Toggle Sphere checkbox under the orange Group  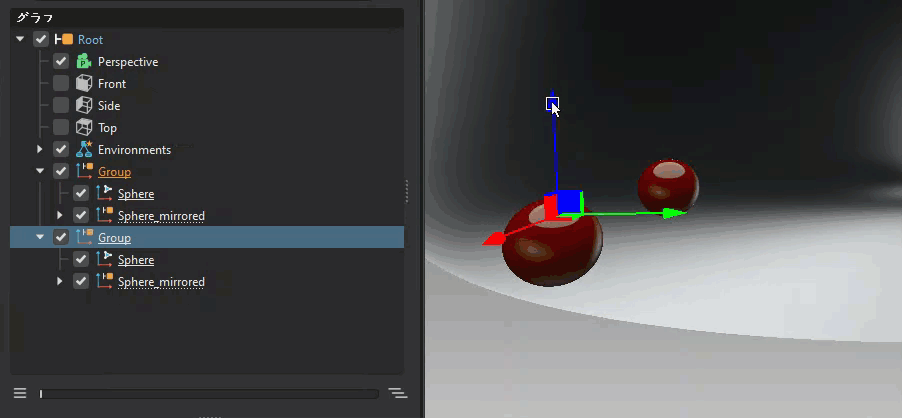pos(81,193)
